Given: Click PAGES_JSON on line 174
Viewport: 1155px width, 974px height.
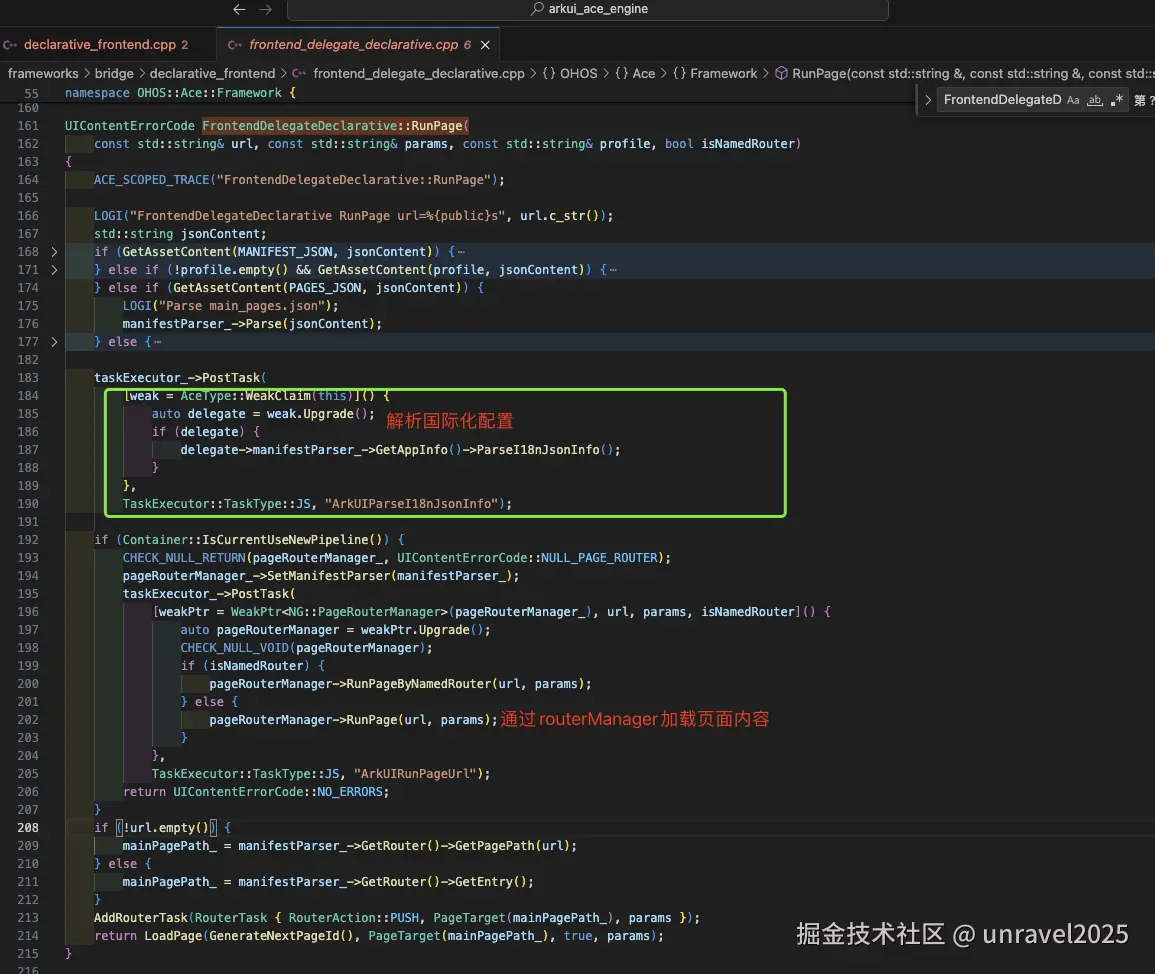Looking at the screenshot, I should [x=325, y=288].
